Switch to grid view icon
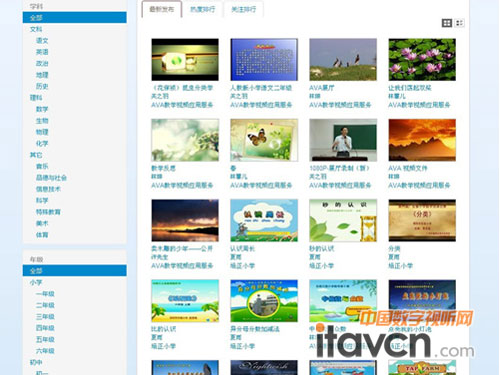Screen dimensions: 500x375 click(x=447, y=23)
